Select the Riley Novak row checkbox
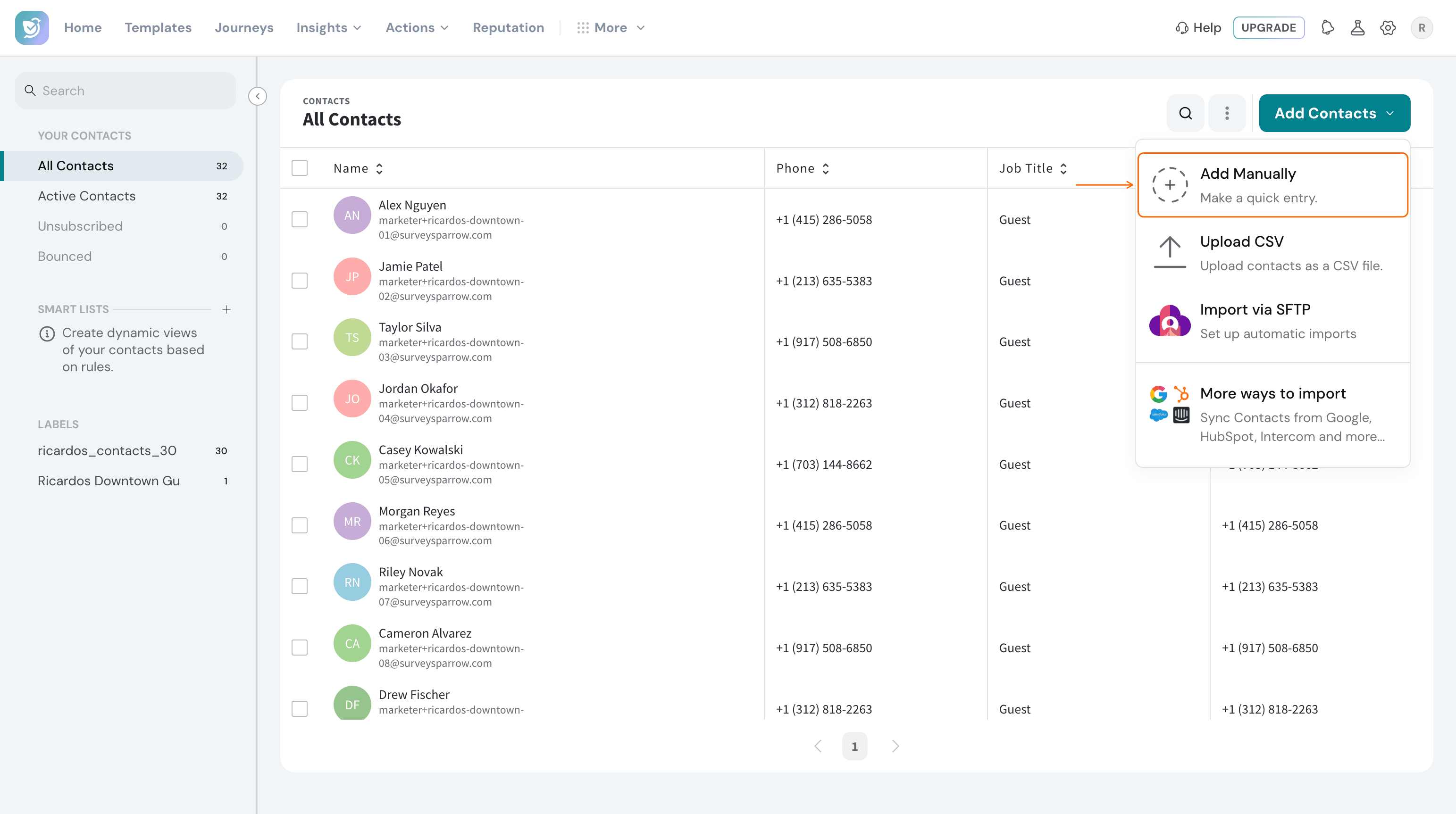1456x814 pixels. pos(300,586)
